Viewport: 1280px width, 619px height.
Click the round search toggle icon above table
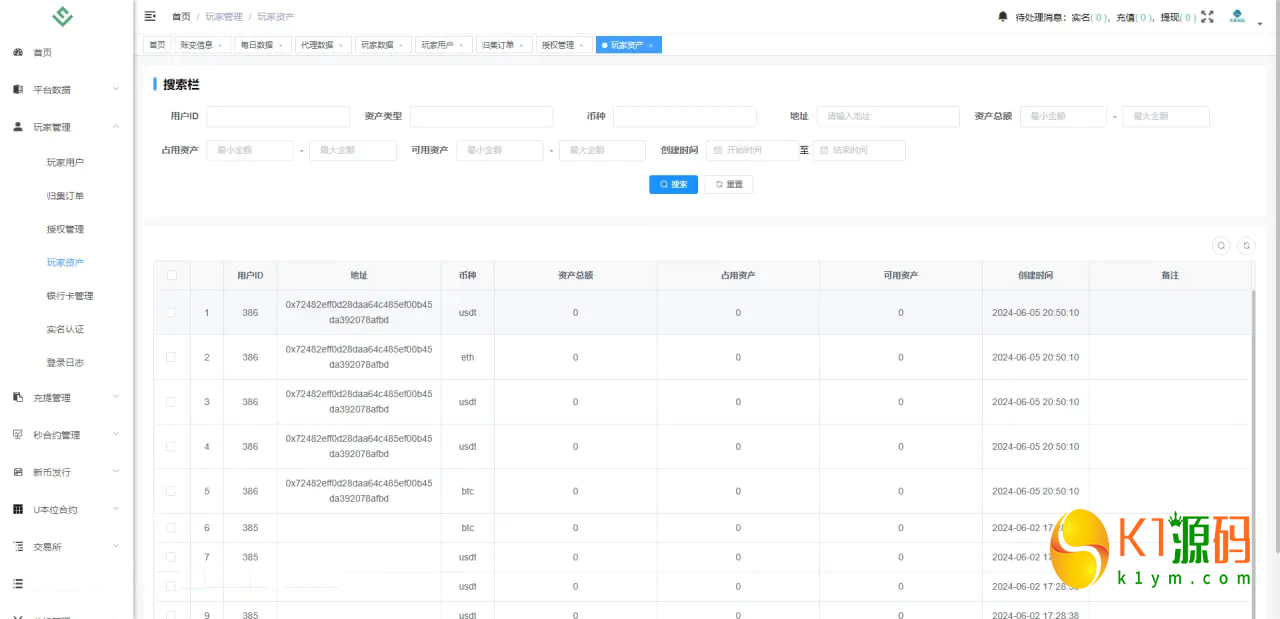pos(1220,245)
